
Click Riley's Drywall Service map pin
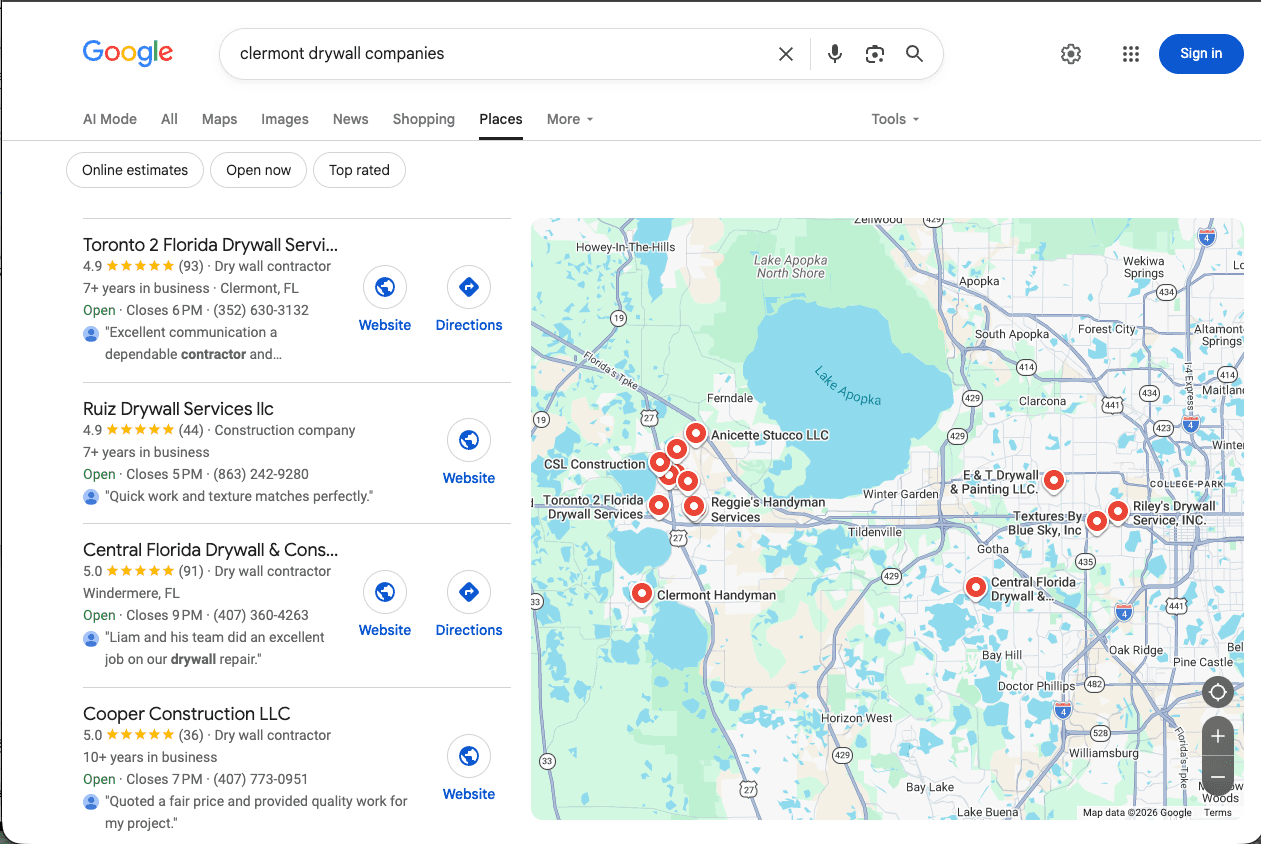(x=1118, y=512)
